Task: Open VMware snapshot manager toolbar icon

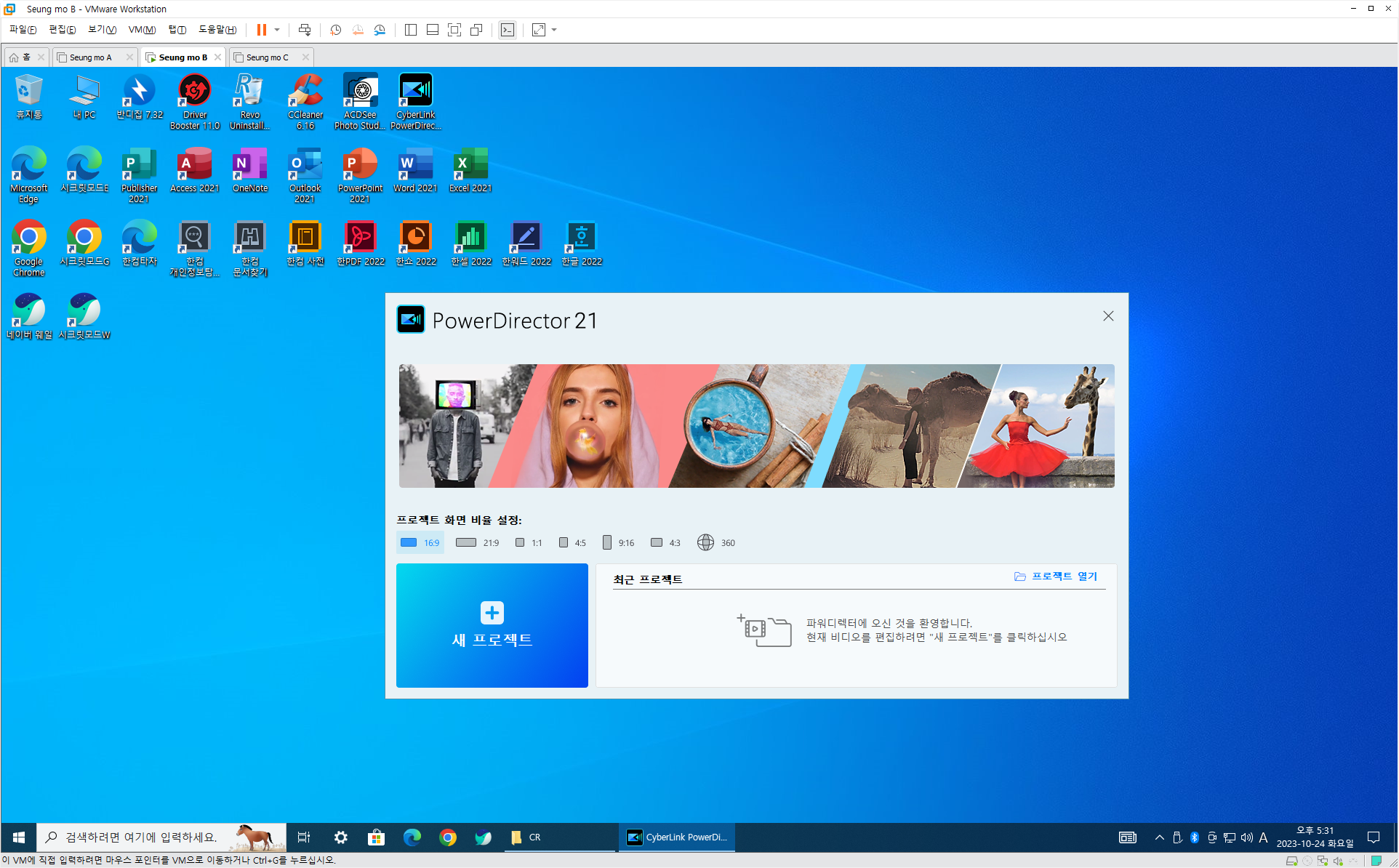Action: point(380,30)
